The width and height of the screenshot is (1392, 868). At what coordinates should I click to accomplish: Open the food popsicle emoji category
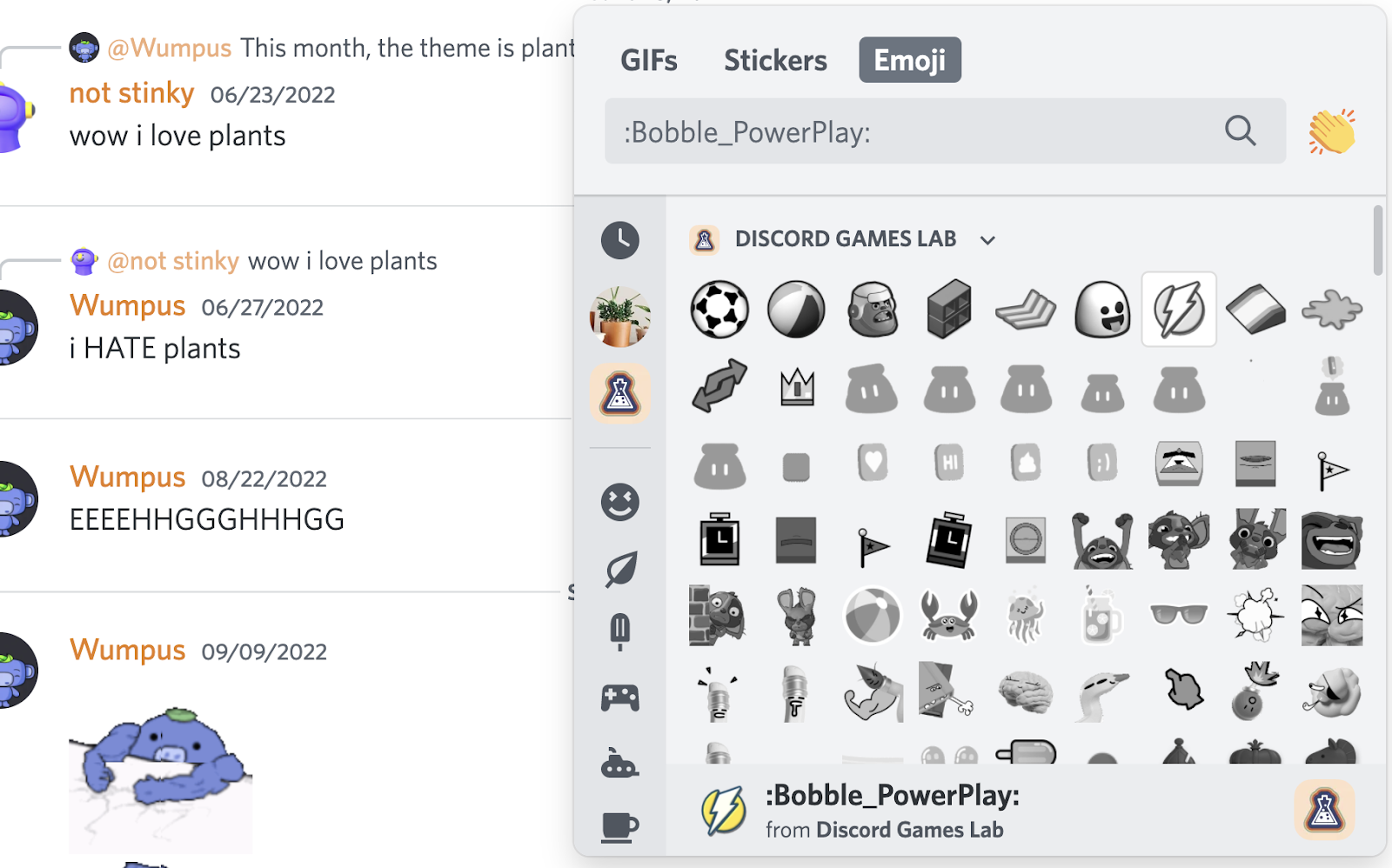pyautogui.click(x=620, y=631)
